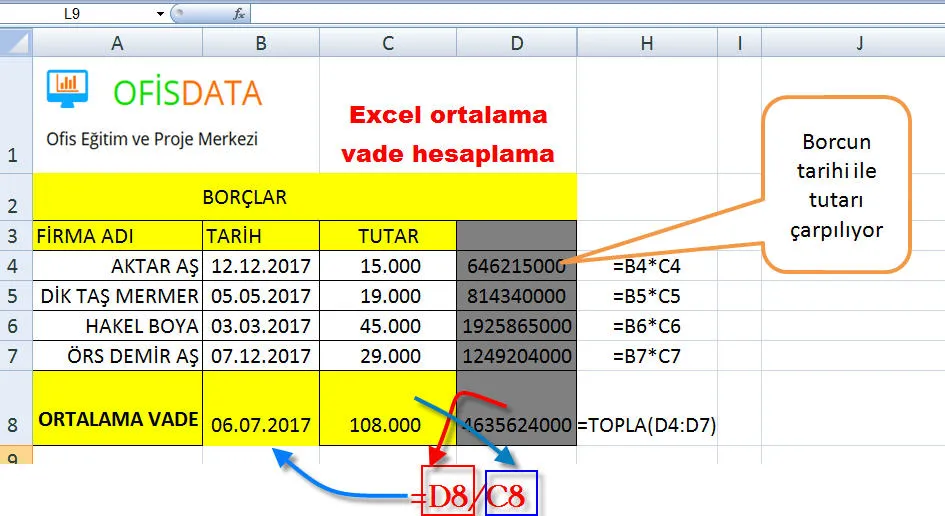Open the Name Box dropdown arrow
Image resolution: width=945 pixels, height=516 pixels.
coord(160,14)
